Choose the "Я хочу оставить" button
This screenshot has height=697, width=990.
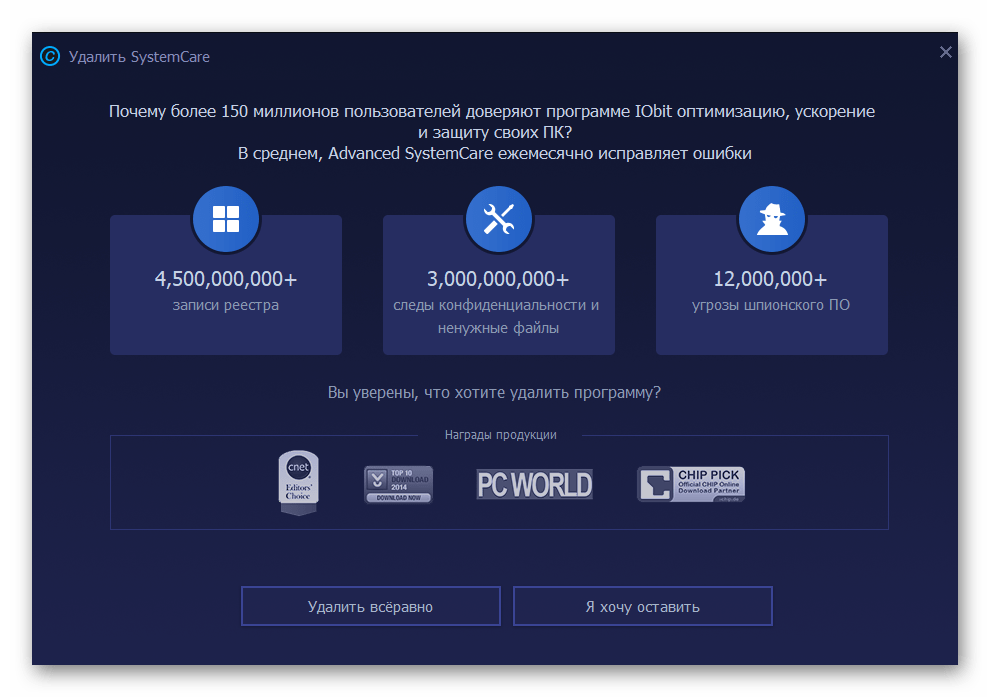click(642, 606)
